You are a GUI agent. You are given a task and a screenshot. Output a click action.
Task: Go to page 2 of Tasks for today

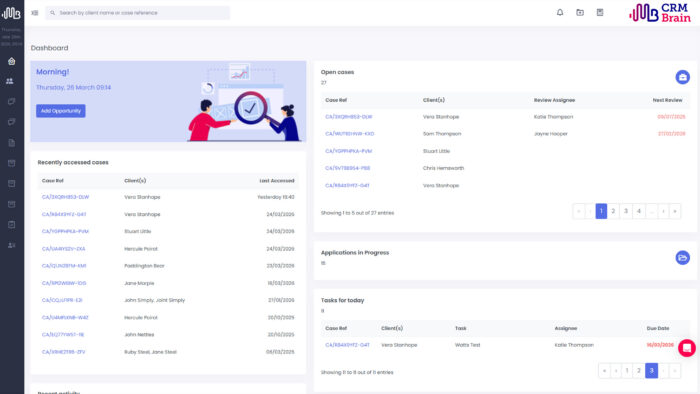pos(639,370)
